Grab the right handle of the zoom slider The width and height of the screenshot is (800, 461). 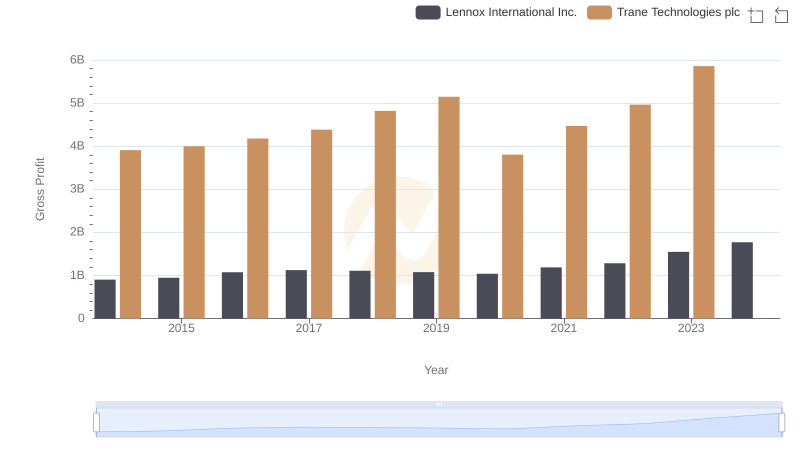[x=781, y=423]
